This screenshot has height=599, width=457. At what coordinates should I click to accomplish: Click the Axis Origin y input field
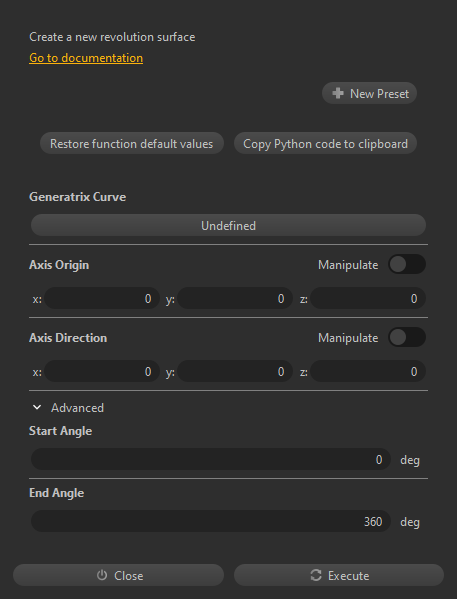(x=235, y=298)
